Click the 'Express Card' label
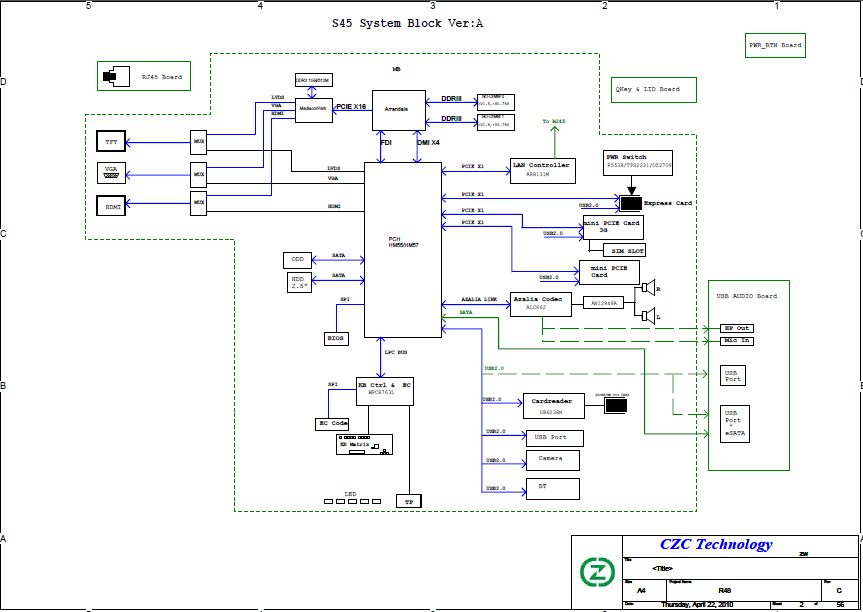This screenshot has width=863, height=612. (668, 203)
